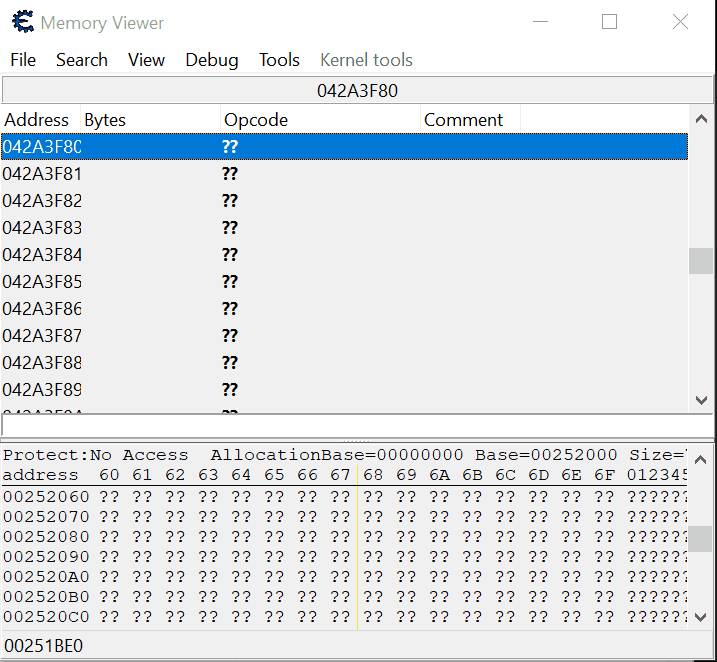Select disassembler row 042A3F85
Viewport: 717px width, 662px height.
click(42, 282)
